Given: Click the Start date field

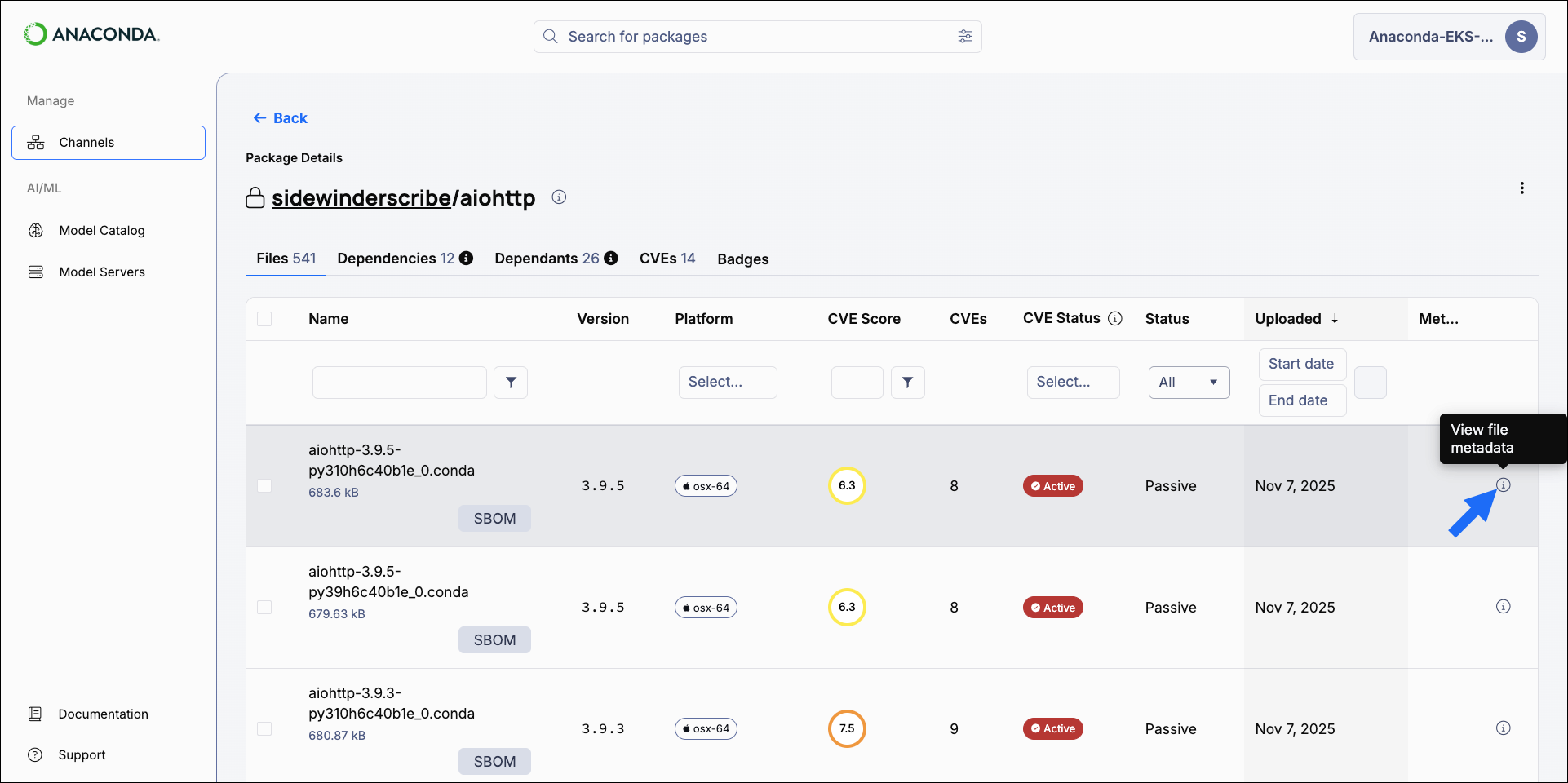Looking at the screenshot, I should point(1302,364).
